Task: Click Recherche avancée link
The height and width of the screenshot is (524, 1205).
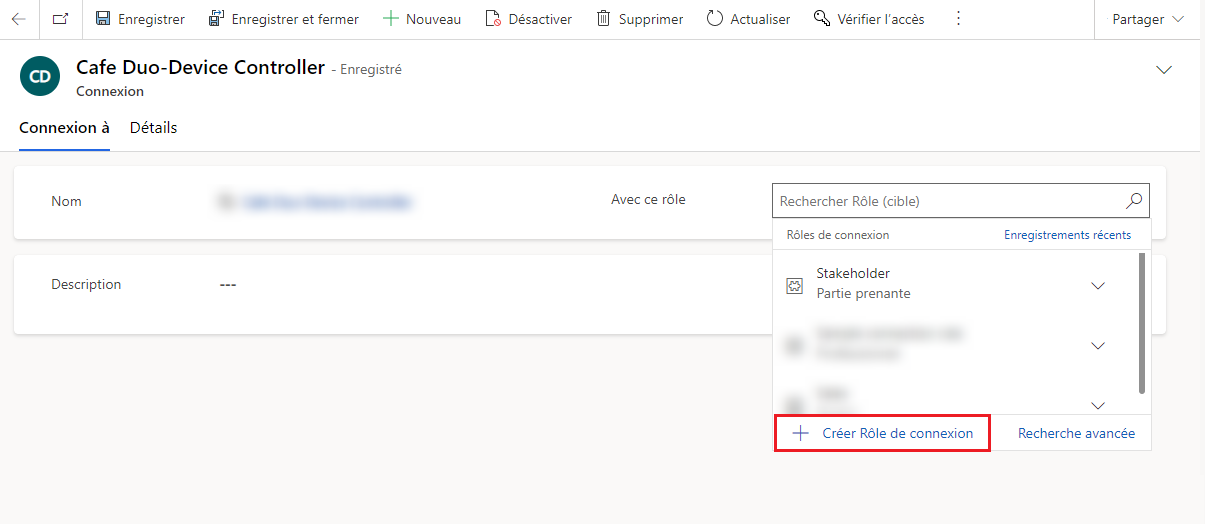Action: (1076, 433)
